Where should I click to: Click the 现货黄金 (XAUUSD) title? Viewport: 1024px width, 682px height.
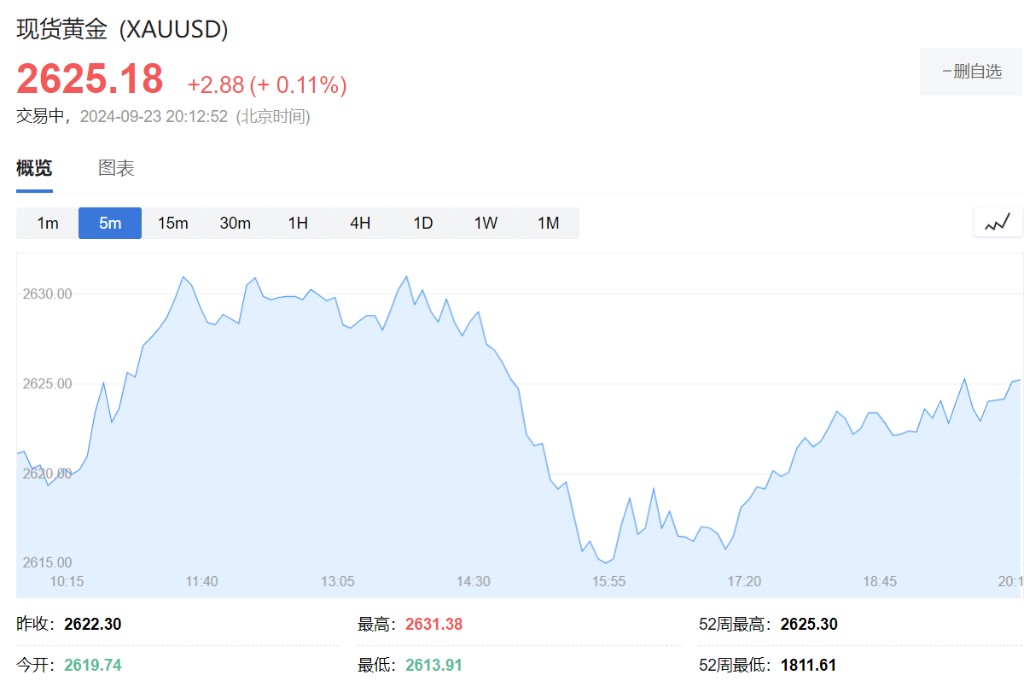click(x=122, y=30)
